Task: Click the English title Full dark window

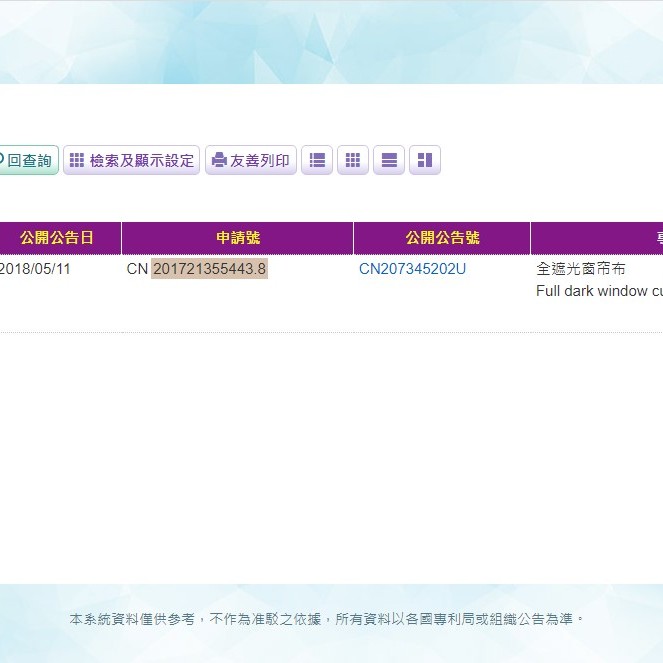Action: [x=592, y=291]
